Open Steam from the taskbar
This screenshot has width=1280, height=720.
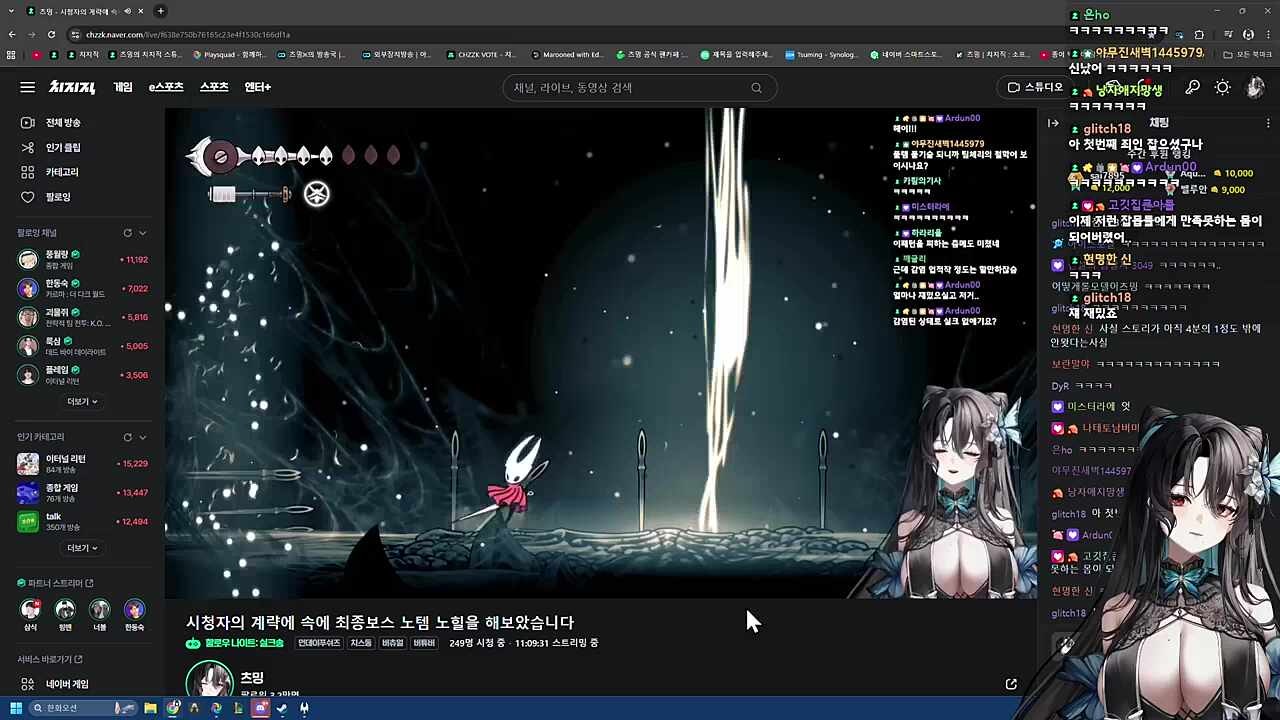coord(282,709)
